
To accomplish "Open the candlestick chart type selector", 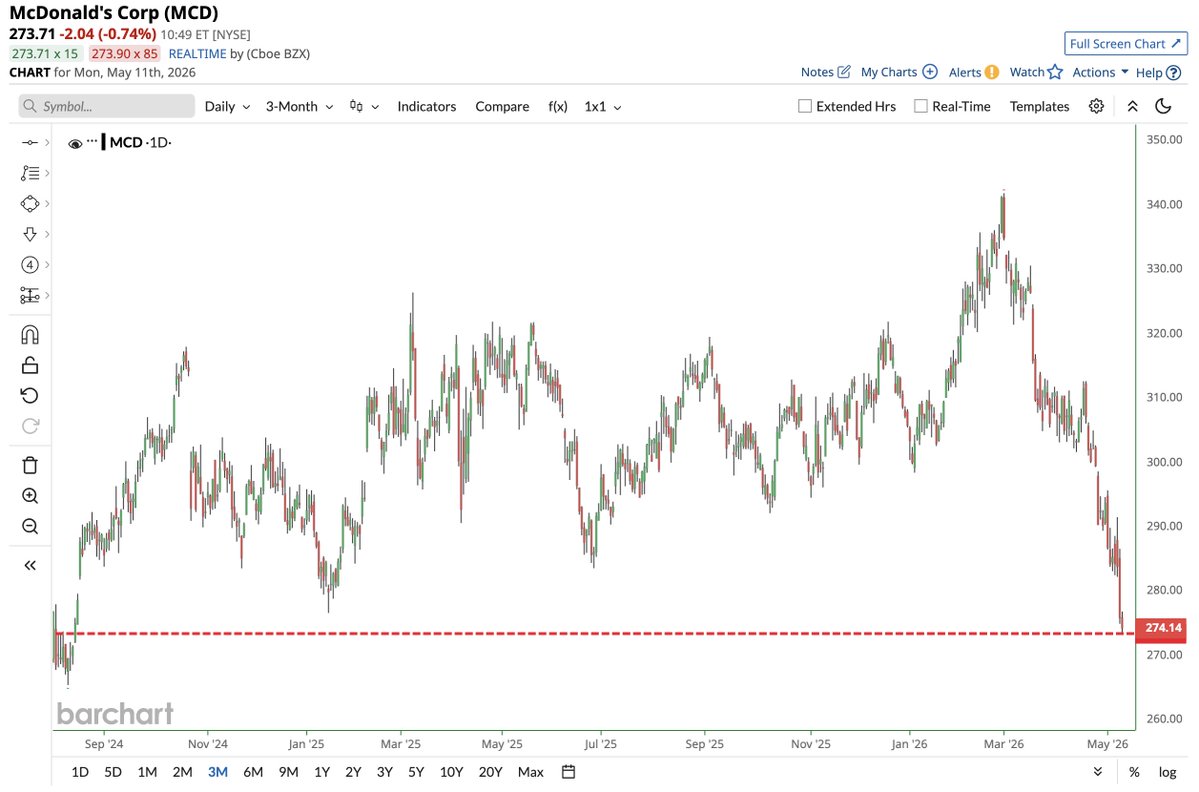I will tap(364, 106).
